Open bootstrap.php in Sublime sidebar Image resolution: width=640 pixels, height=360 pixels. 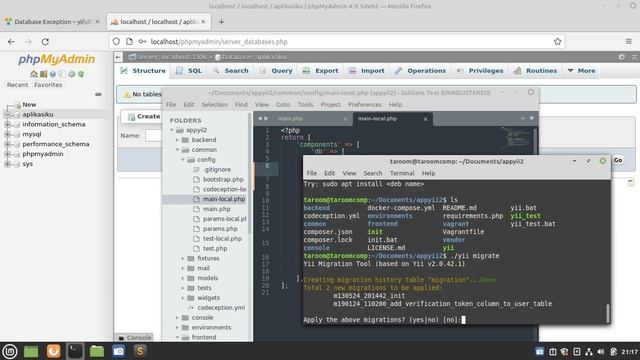click(223, 179)
